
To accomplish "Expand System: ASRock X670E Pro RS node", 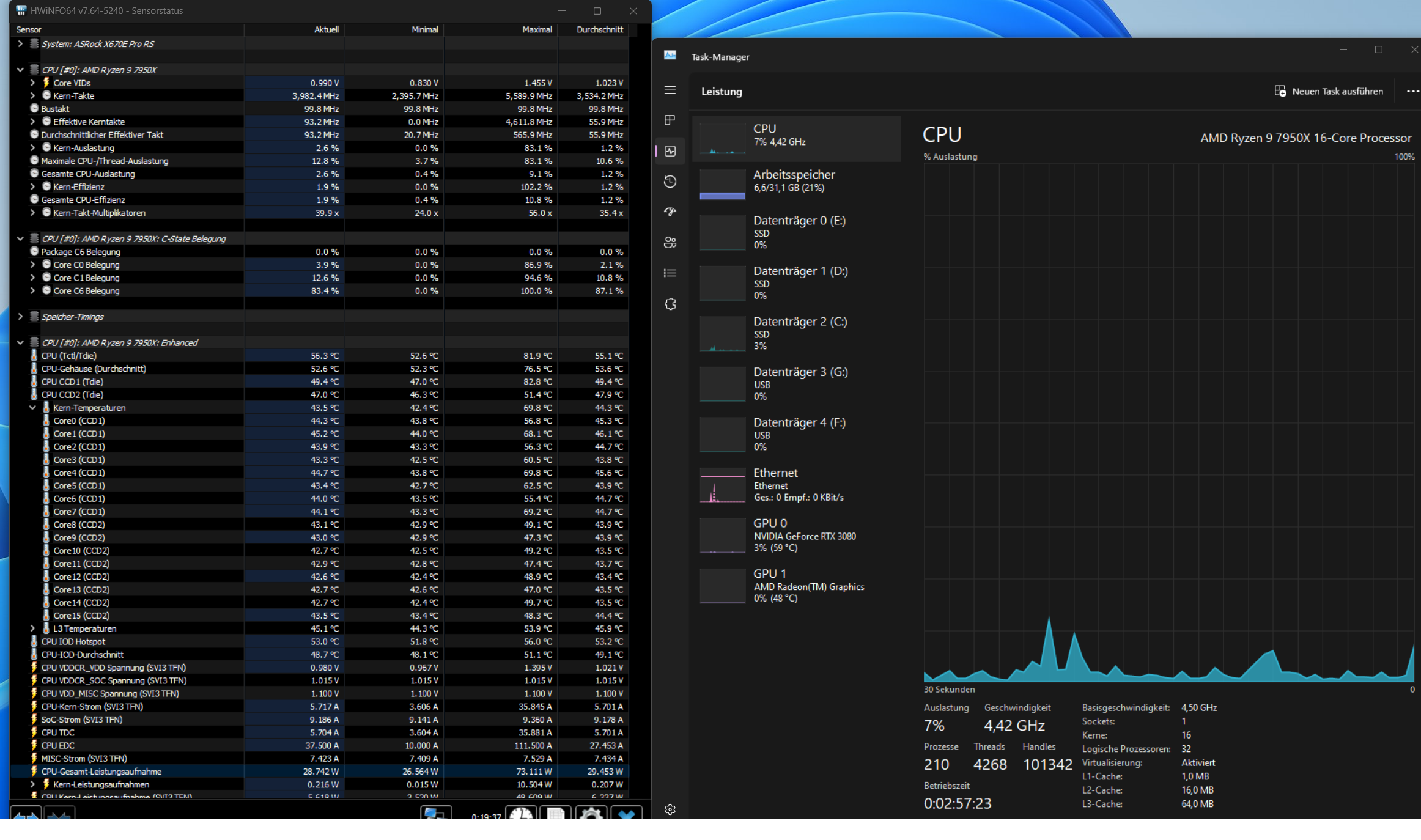I will click(20, 43).
